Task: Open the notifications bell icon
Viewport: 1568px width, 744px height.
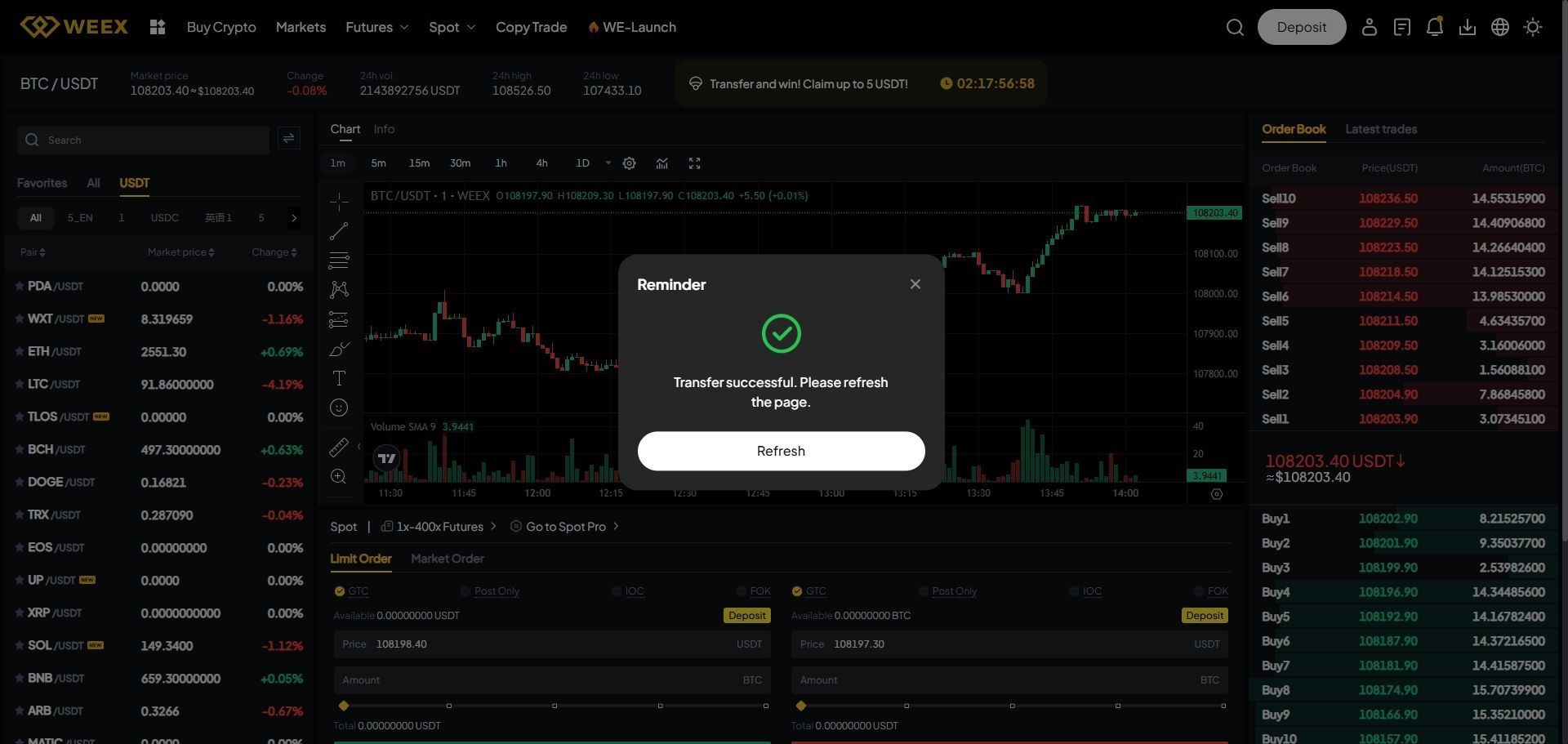Action: (x=1434, y=28)
